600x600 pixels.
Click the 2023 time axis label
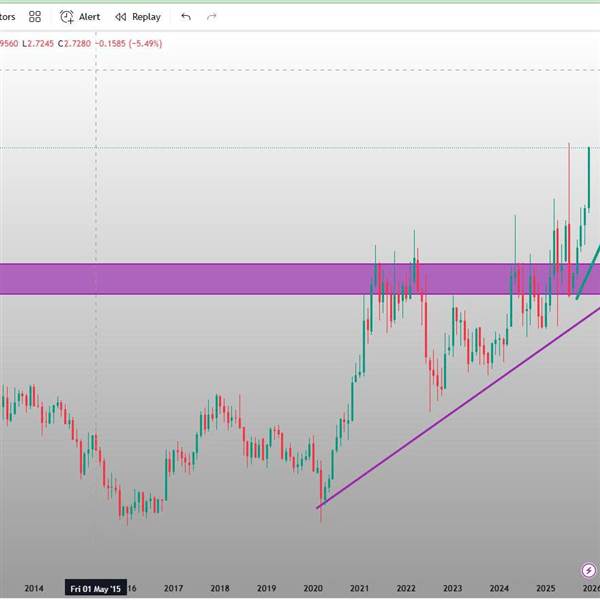point(453,588)
